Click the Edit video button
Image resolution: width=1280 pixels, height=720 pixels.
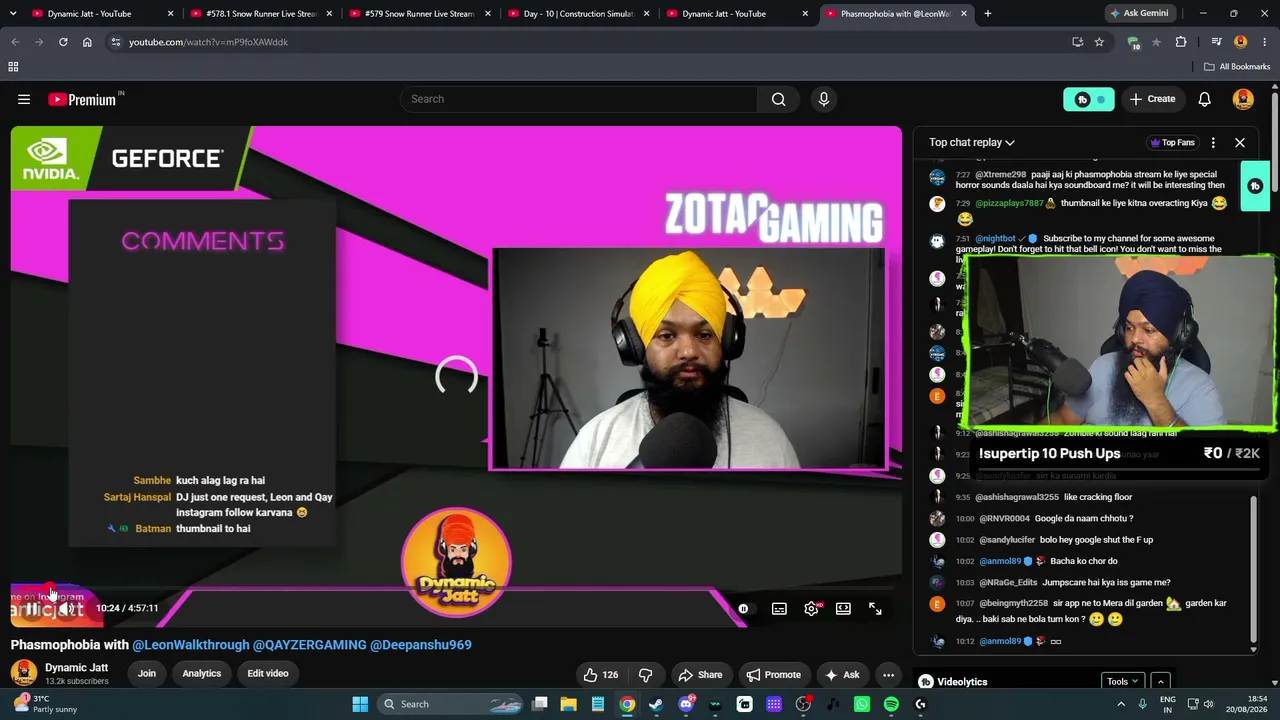tap(268, 674)
